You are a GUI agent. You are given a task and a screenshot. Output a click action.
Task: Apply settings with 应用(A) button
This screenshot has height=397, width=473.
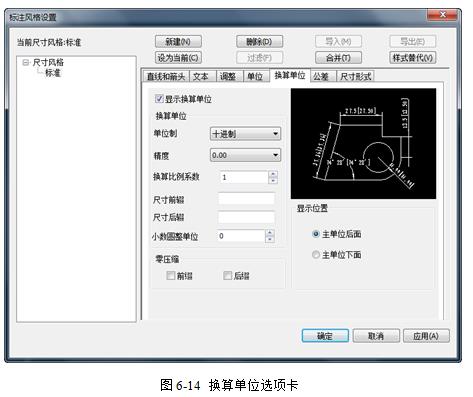[x=426, y=336]
